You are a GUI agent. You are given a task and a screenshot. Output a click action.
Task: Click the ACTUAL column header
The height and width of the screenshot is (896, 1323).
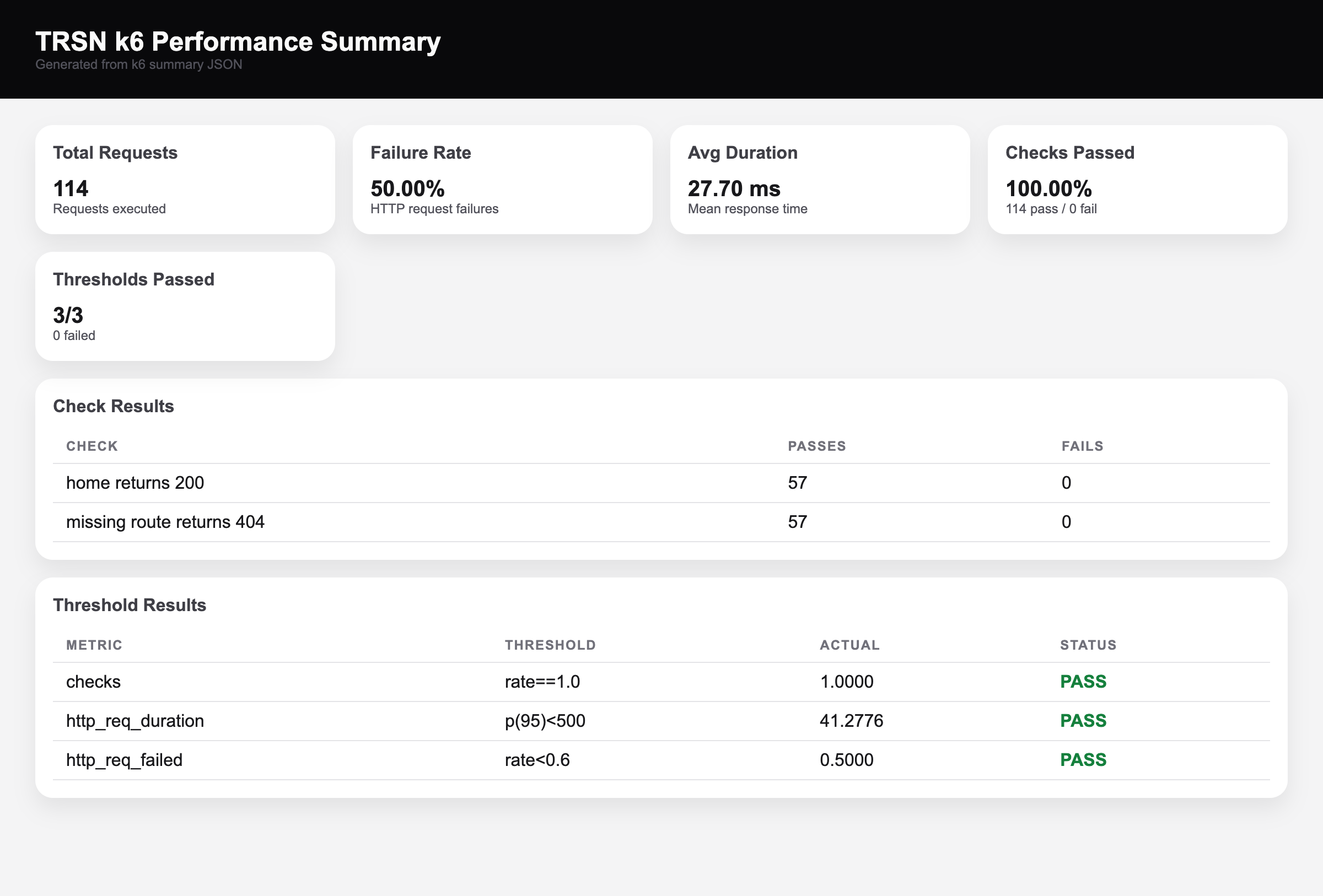point(849,645)
